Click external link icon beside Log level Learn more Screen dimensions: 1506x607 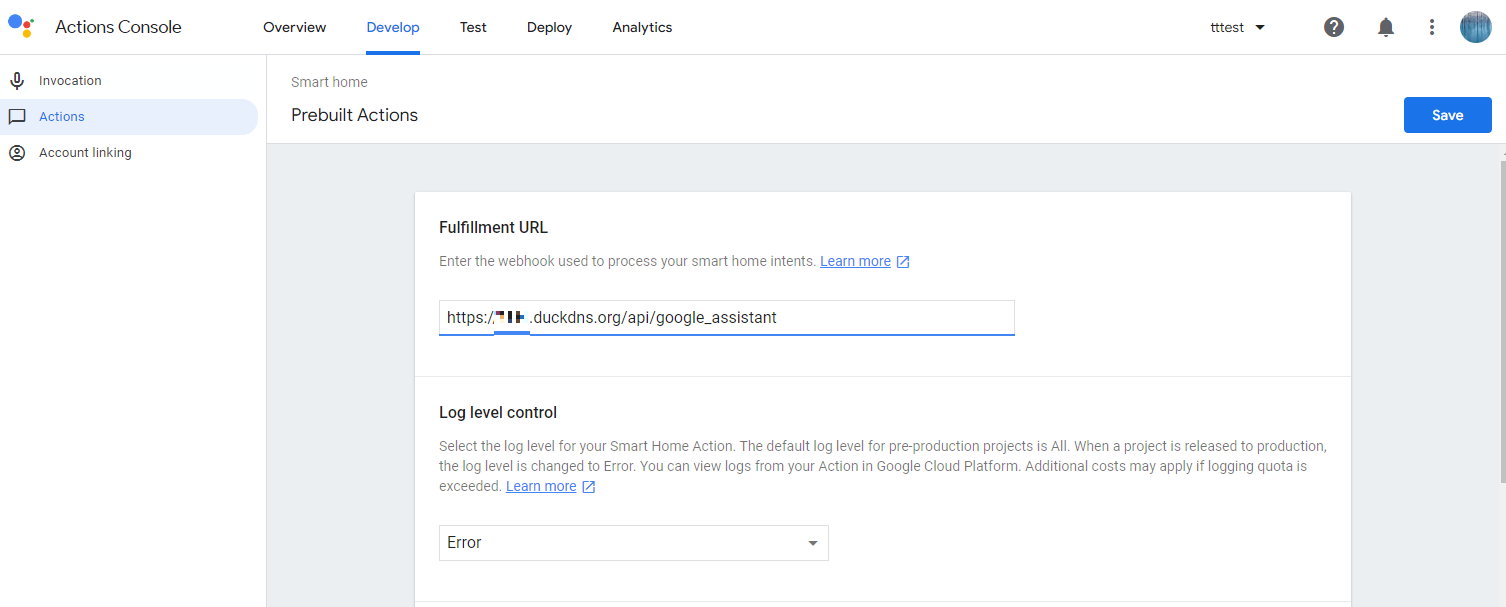[x=589, y=487]
